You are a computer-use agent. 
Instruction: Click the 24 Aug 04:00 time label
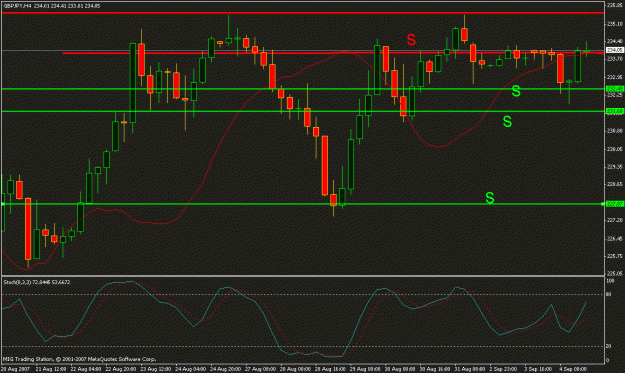point(191,369)
